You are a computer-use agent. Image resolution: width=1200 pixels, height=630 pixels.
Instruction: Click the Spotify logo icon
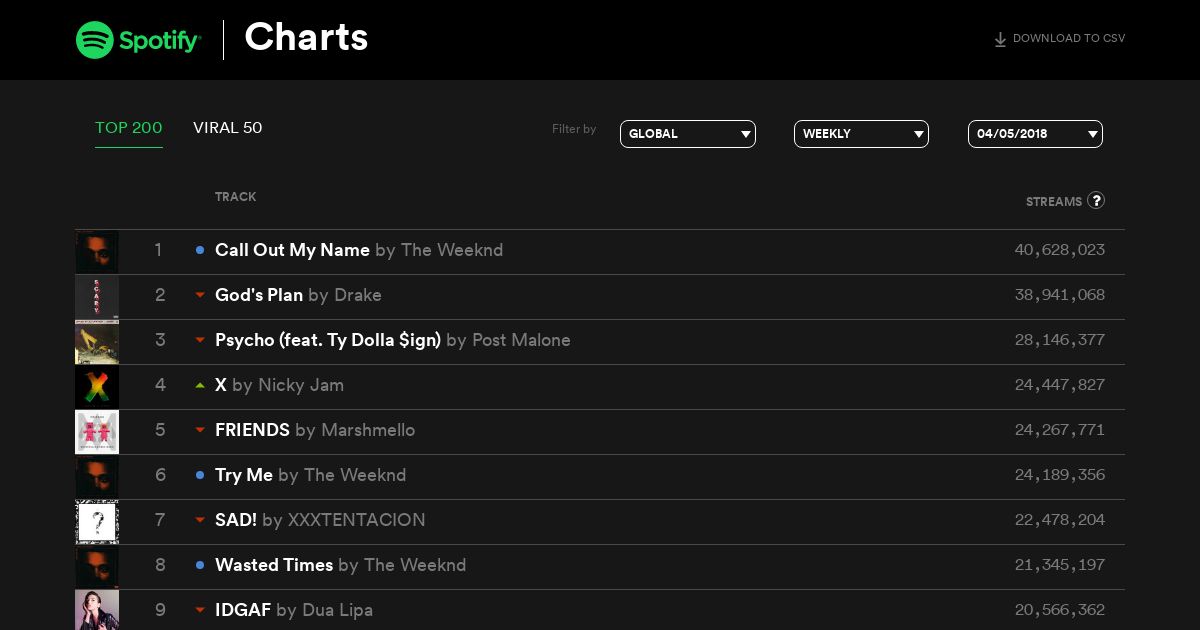pyautogui.click(x=94, y=40)
